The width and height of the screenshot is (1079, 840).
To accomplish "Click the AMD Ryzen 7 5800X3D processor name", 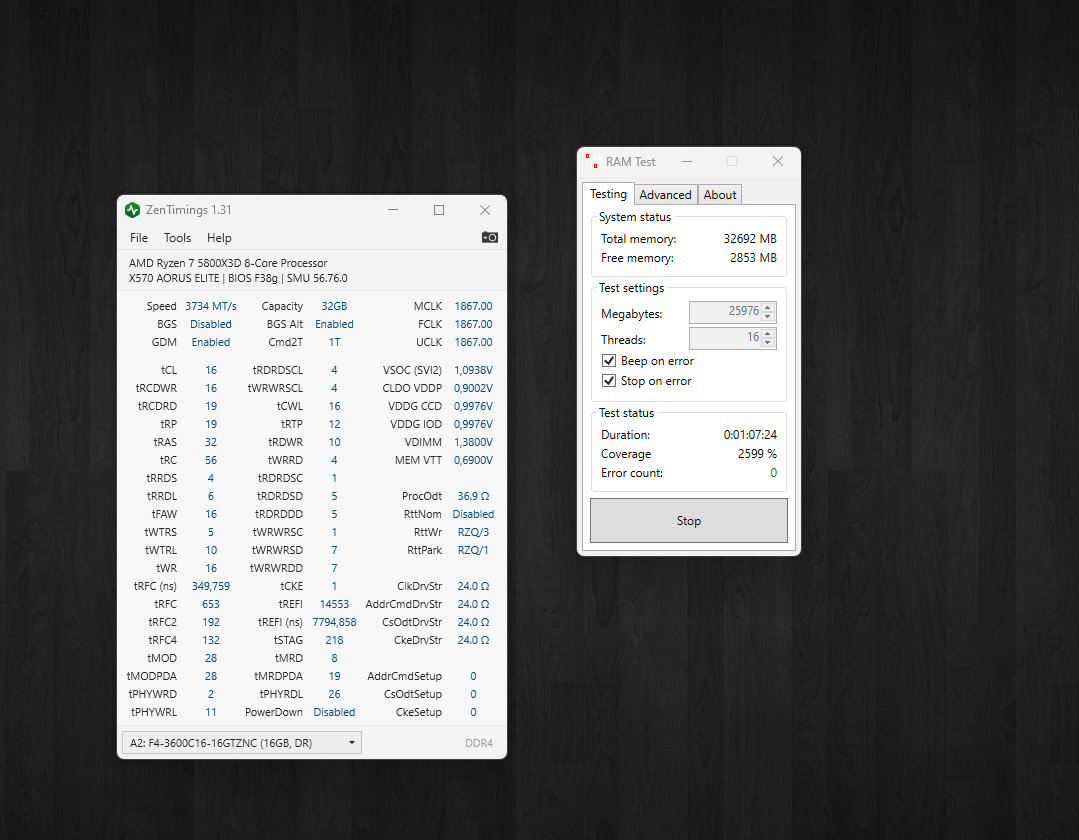I will pyautogui.click(x=228, y=263).
